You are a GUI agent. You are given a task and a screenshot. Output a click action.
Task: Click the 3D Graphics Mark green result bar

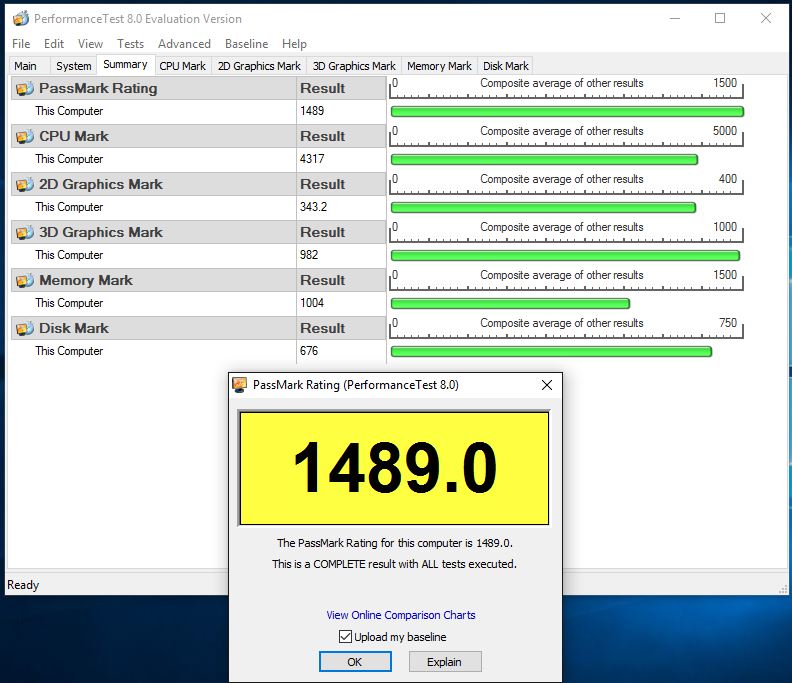click(x=566, y=256)
